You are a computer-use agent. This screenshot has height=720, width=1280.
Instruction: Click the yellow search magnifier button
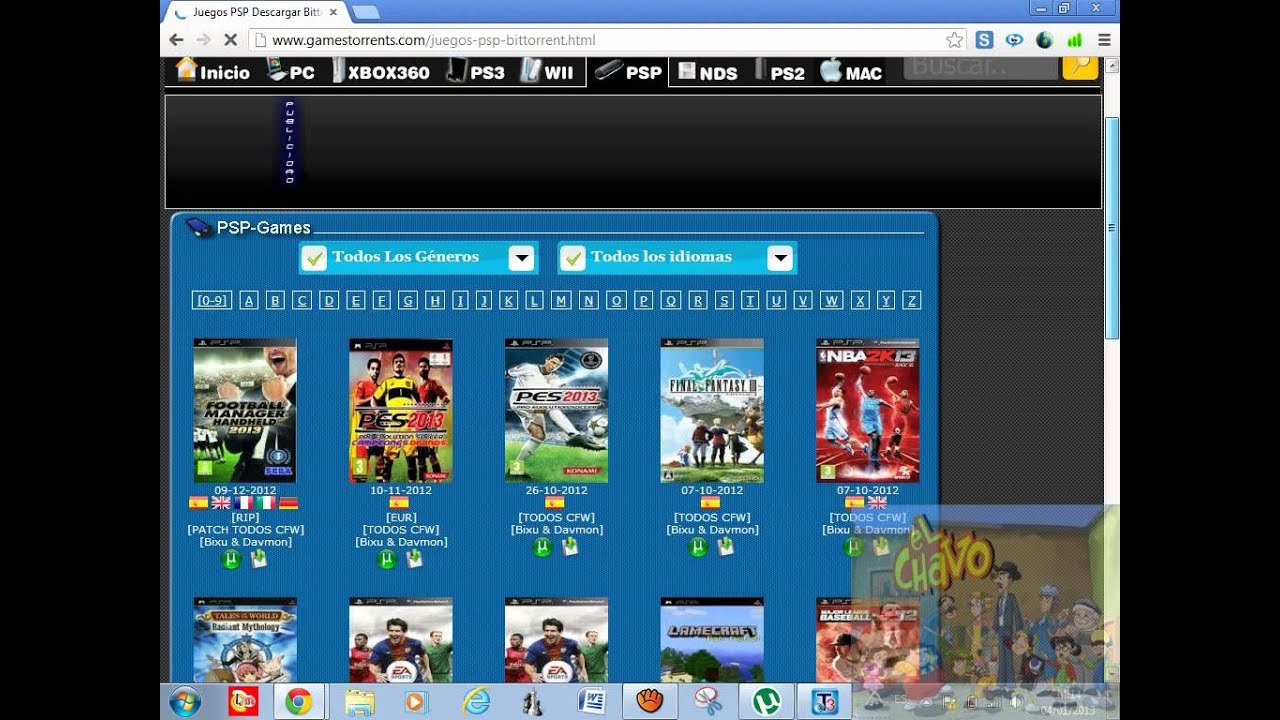click(1080, 67)
